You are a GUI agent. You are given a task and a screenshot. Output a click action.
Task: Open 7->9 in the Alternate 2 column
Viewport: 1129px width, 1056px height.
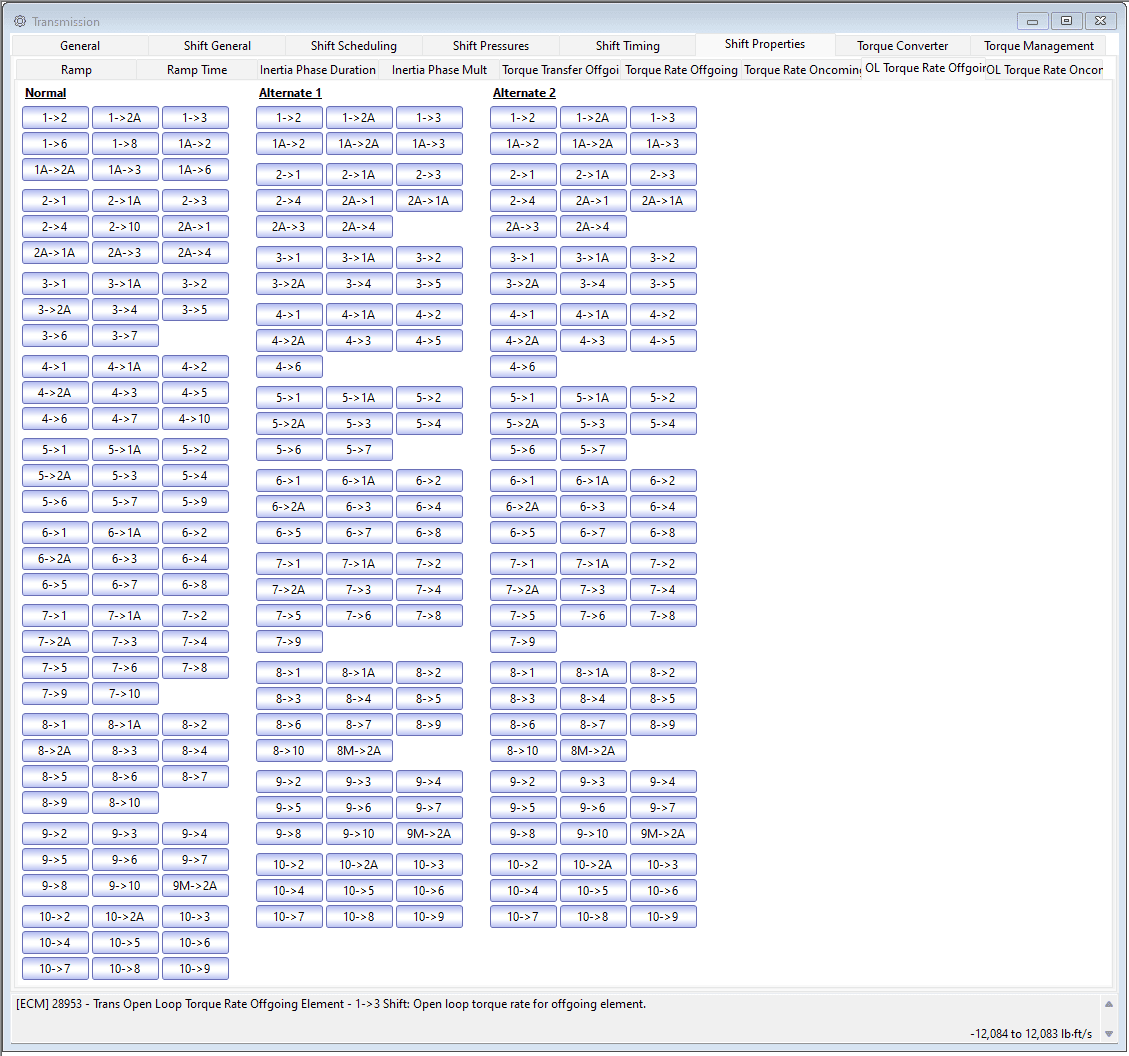(x=523, y=641)
